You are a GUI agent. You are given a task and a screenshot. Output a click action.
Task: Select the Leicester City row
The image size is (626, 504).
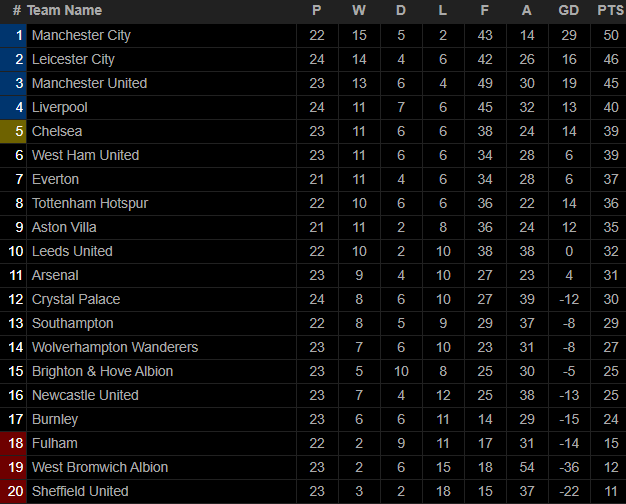pyautogui.click(x=313, y=60)
